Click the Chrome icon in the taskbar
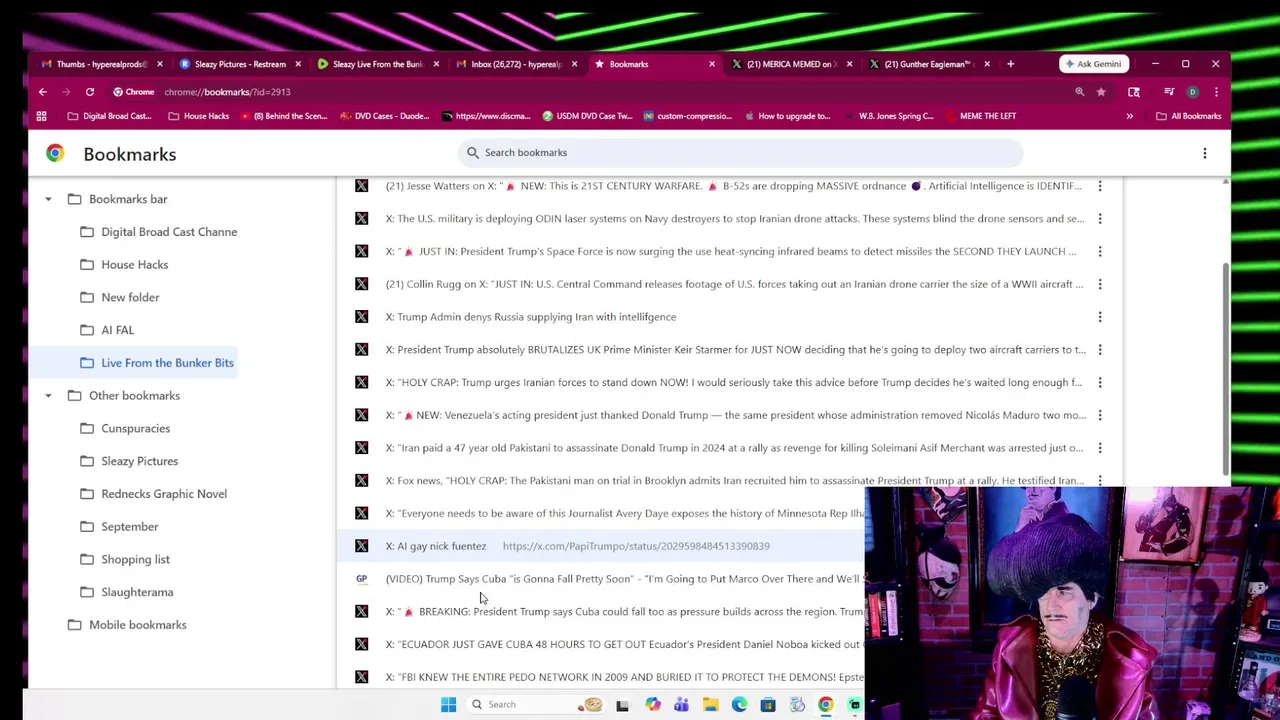 826,704
